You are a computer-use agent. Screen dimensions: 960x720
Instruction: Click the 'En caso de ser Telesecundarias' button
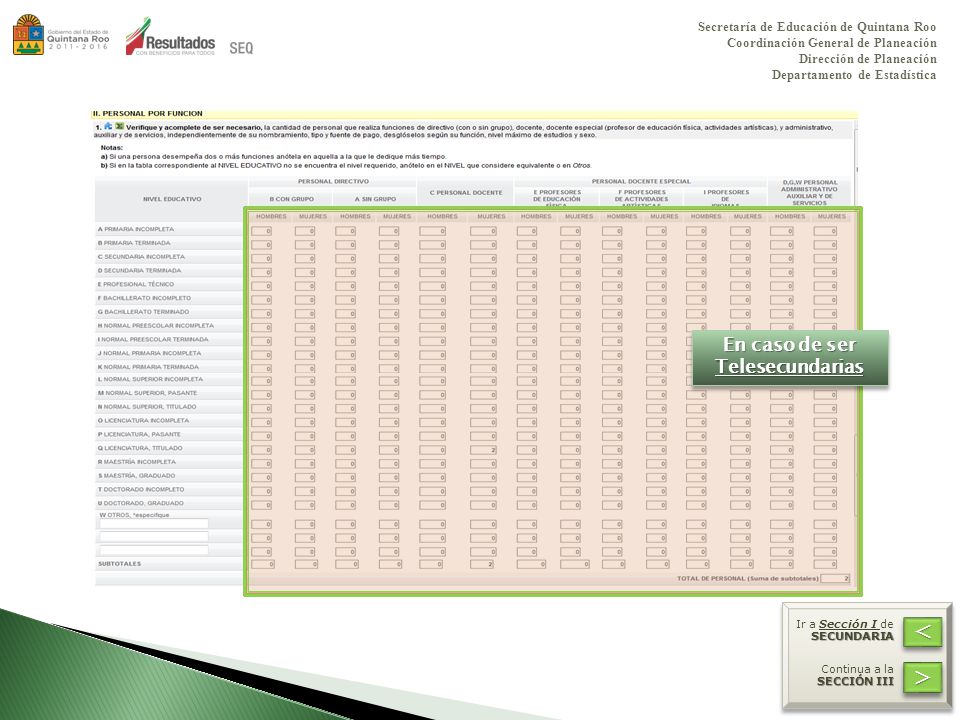point(790,357)
